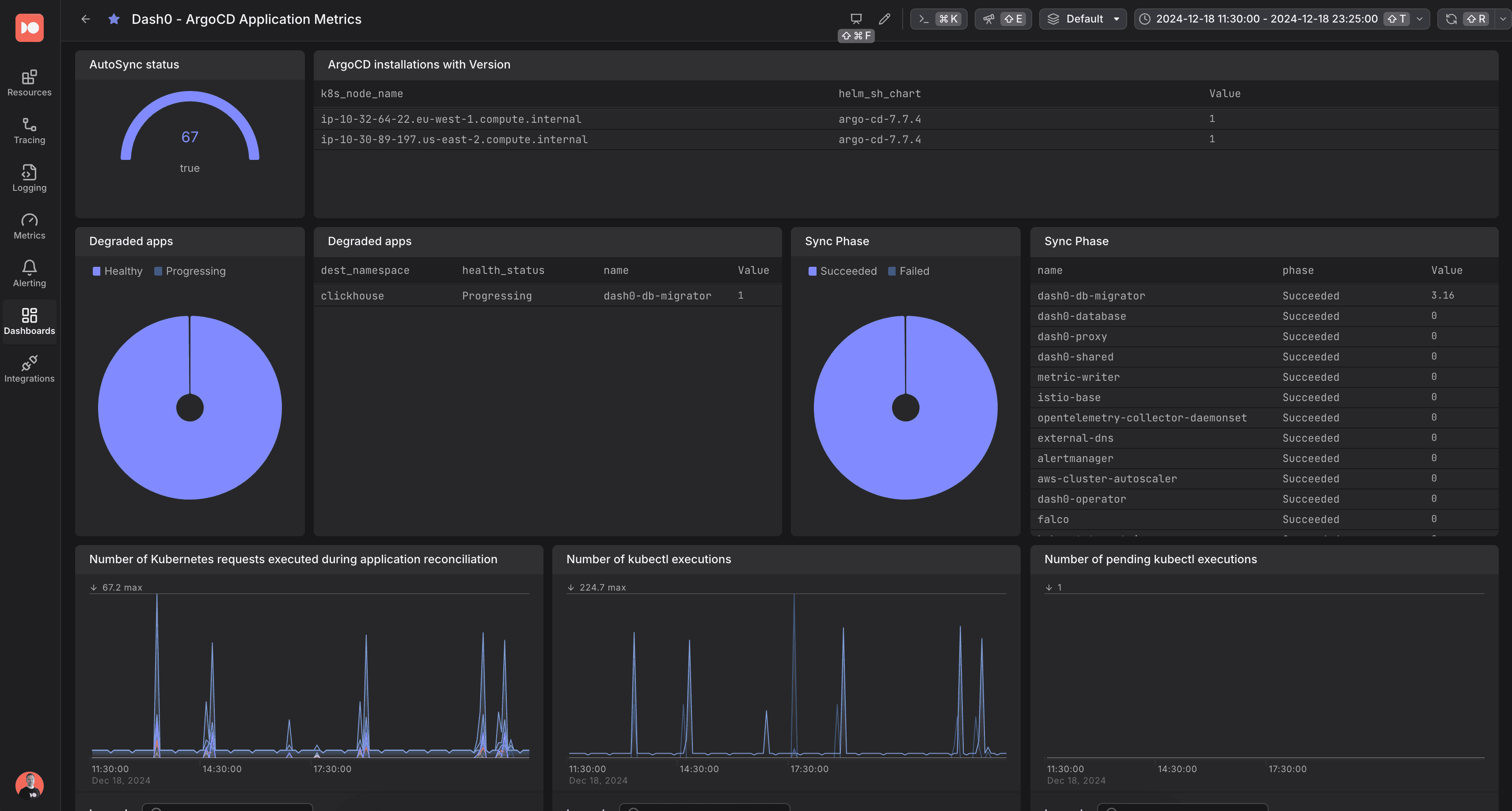
Task: Toggle the Succeeded legend series
Action: click(x=843, y=270)
